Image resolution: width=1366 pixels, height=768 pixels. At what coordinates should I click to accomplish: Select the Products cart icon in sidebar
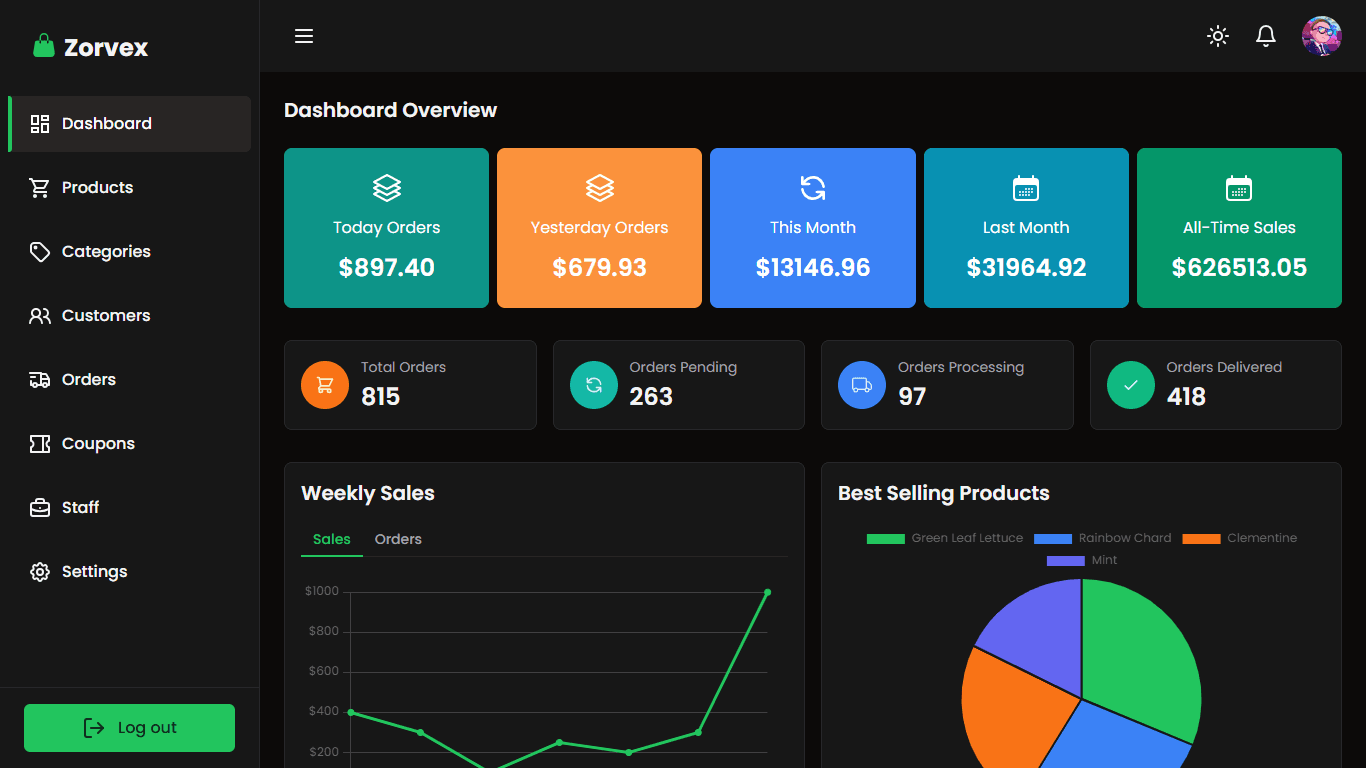pos(39,187)
